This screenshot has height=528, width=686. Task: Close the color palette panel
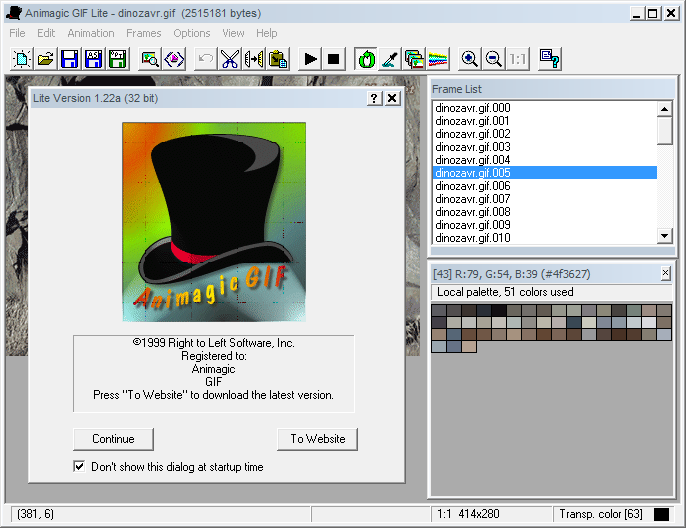666,273
